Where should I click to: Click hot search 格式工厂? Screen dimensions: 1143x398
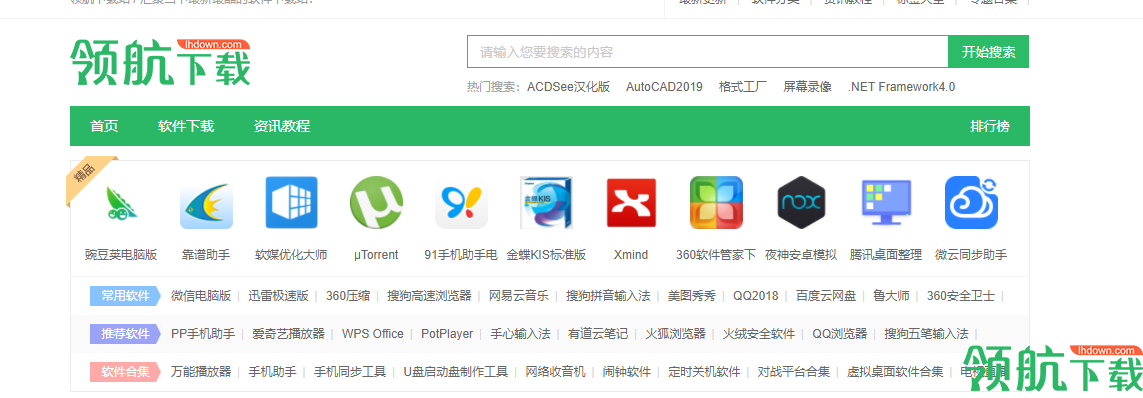click(x=743, y=87)
